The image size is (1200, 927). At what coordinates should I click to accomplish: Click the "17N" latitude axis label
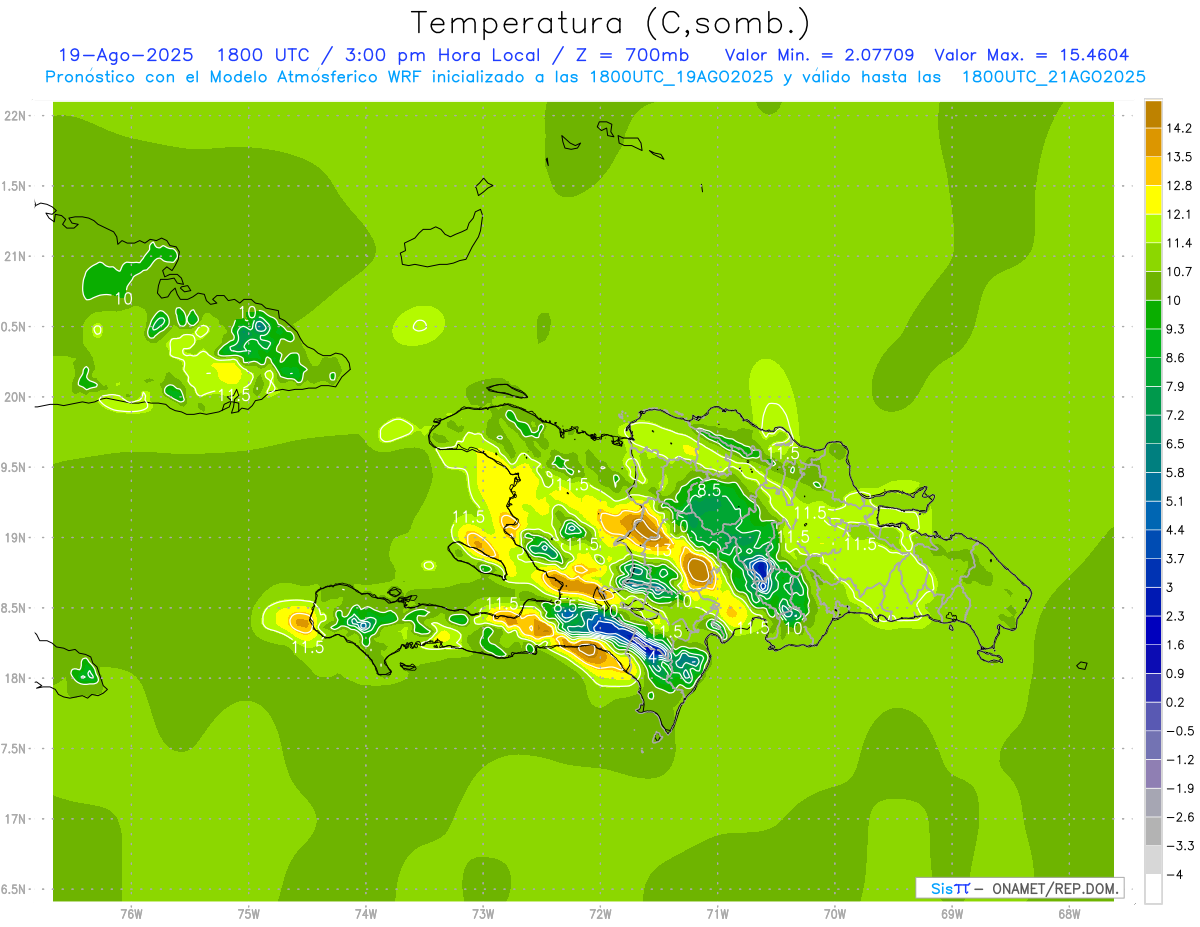point(17,819)
